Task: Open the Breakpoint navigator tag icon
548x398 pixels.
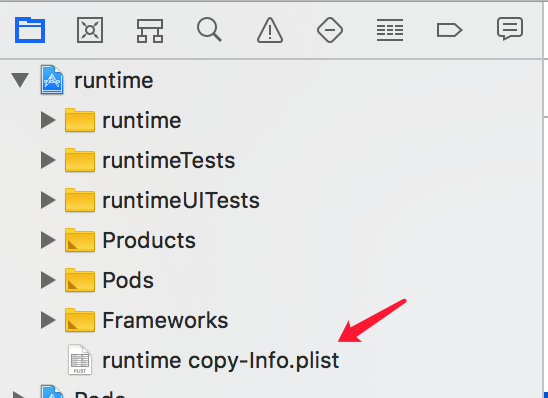Action: pyautogui.click(x=449, y=30)
